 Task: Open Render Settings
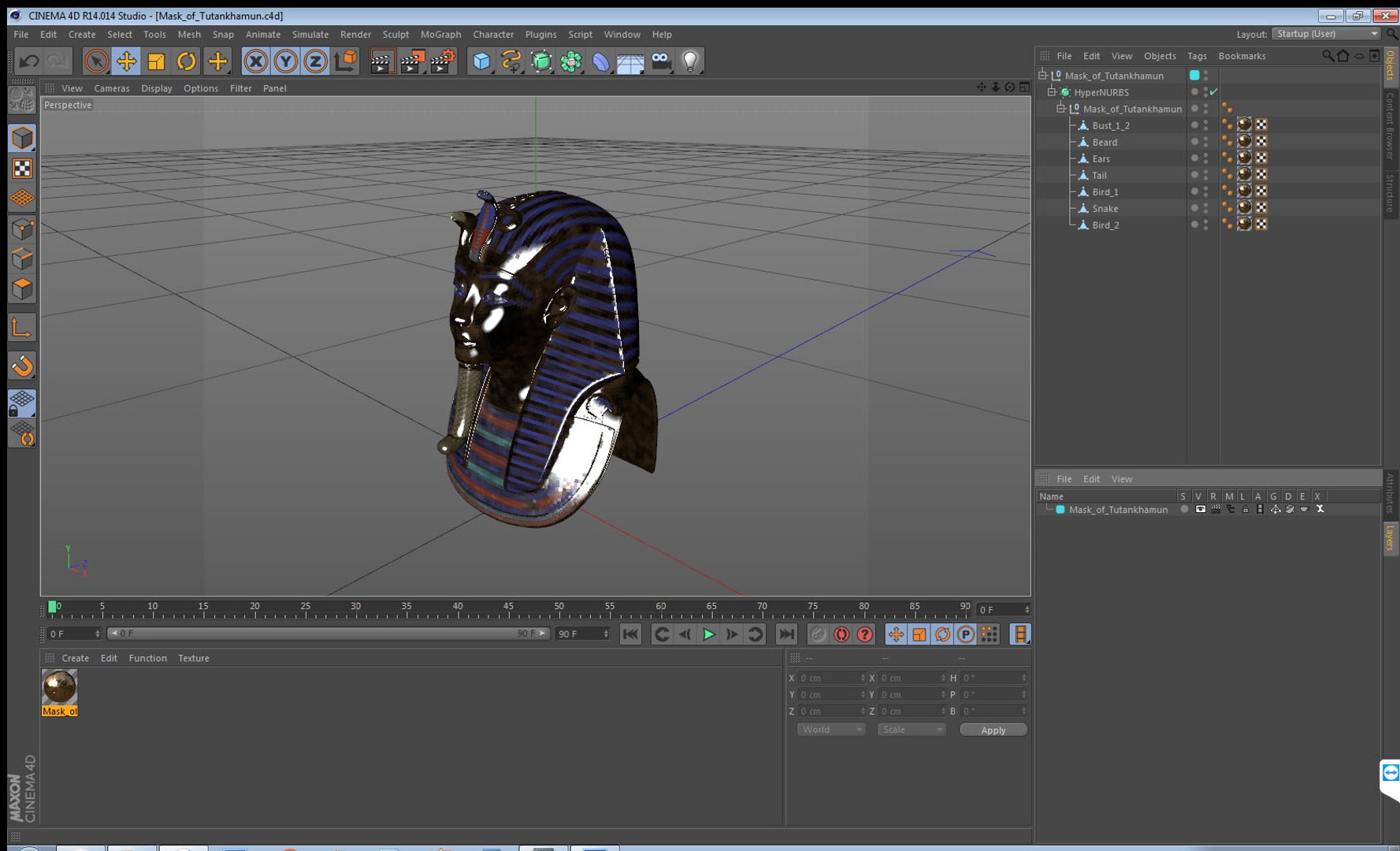click(444, 61)
